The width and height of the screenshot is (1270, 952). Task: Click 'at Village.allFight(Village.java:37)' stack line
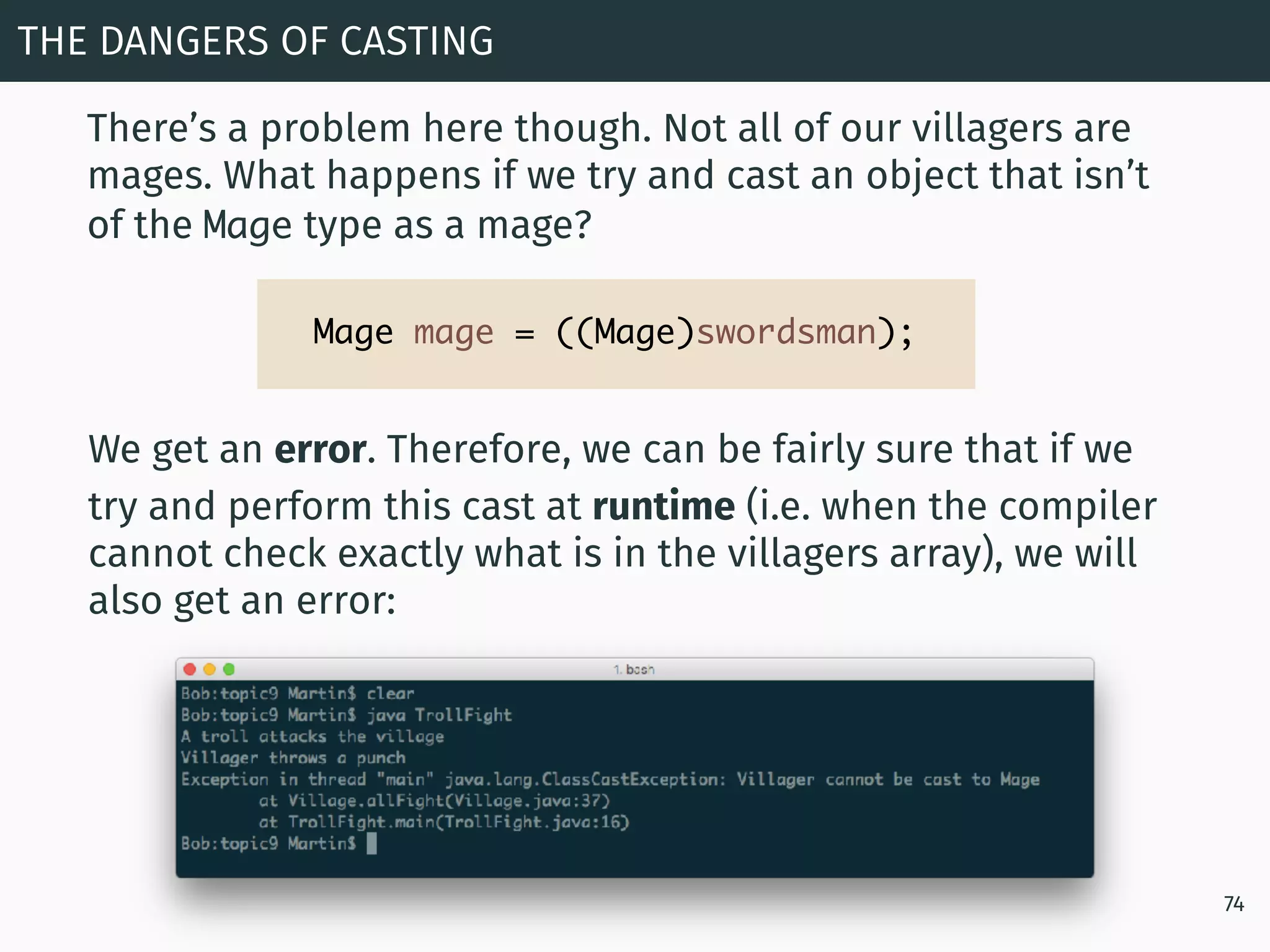tap(434, 801)
